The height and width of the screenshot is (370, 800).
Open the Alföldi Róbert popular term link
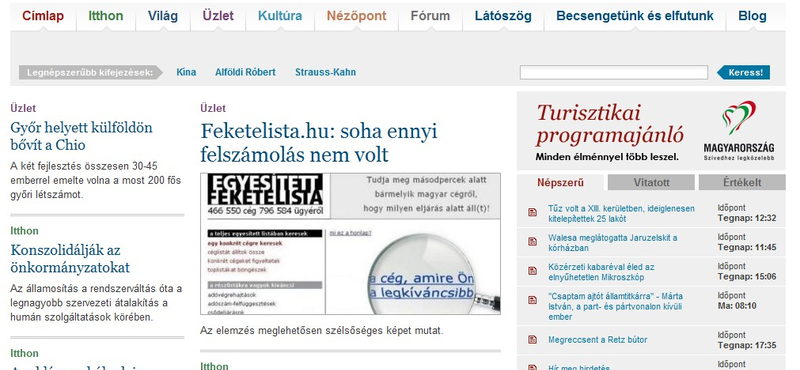click(245, 72)
